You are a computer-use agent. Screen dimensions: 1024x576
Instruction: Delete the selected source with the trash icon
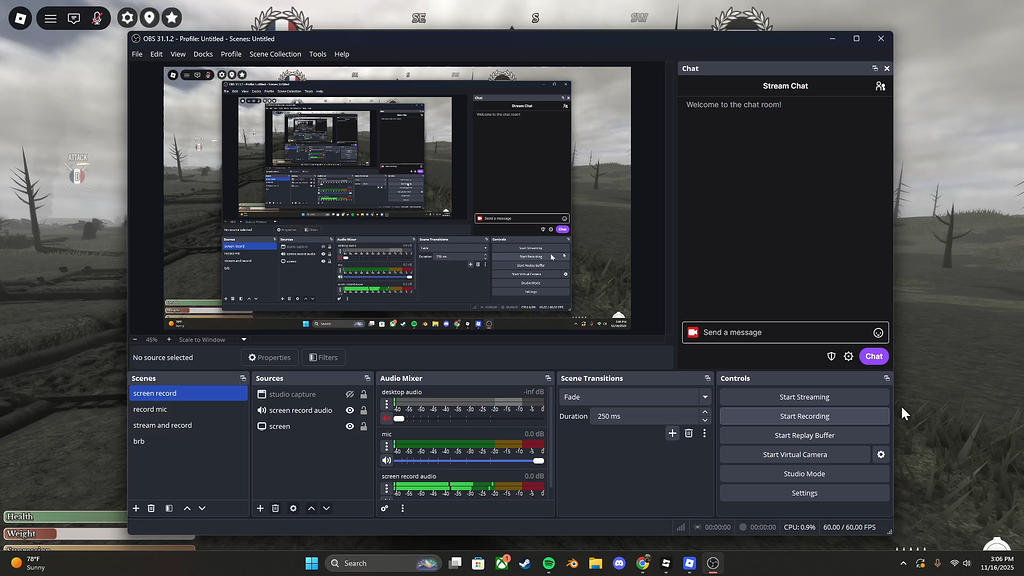coord(276,508)
